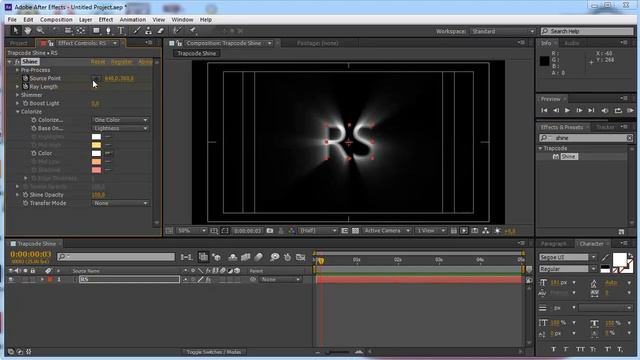Click the timeline zoom slider
The height and width of the screenshot is (360, 640).
(338, 352)
